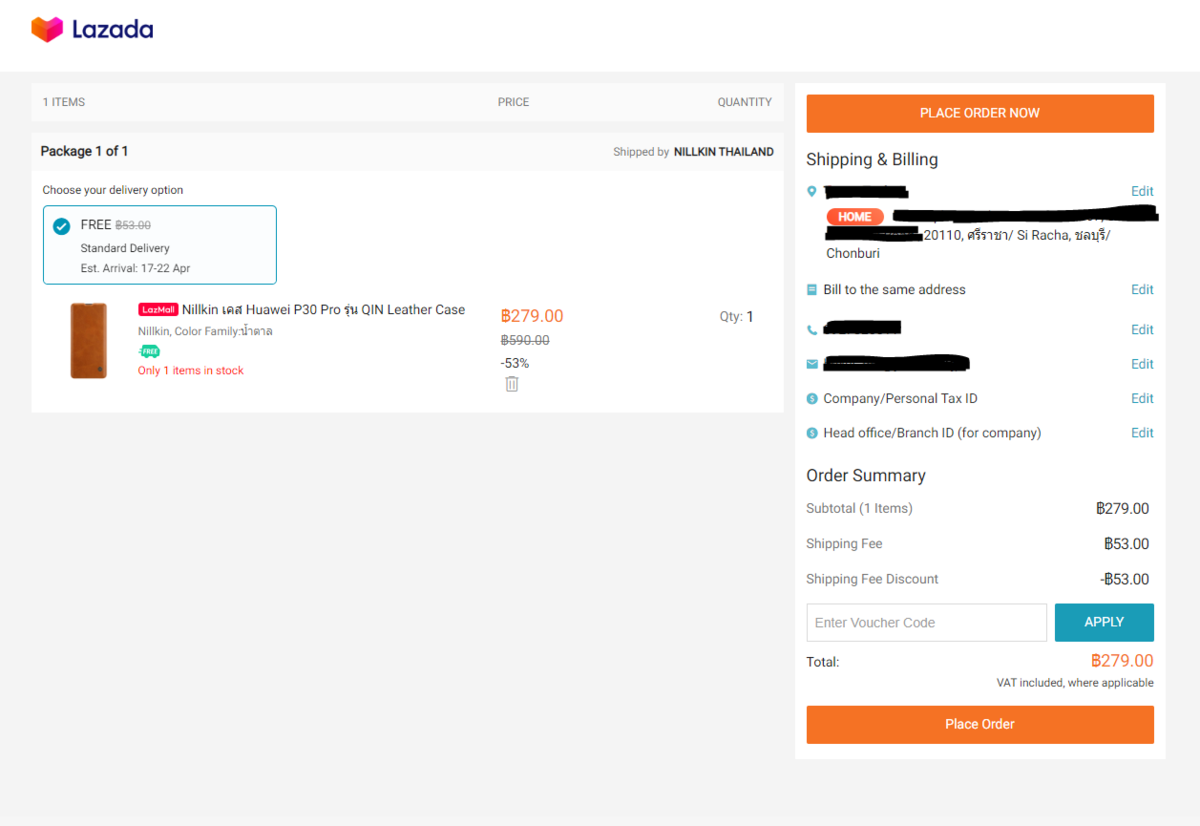
Task: Click NILLKIN THAILAND seller name
Action: point(724,152)
